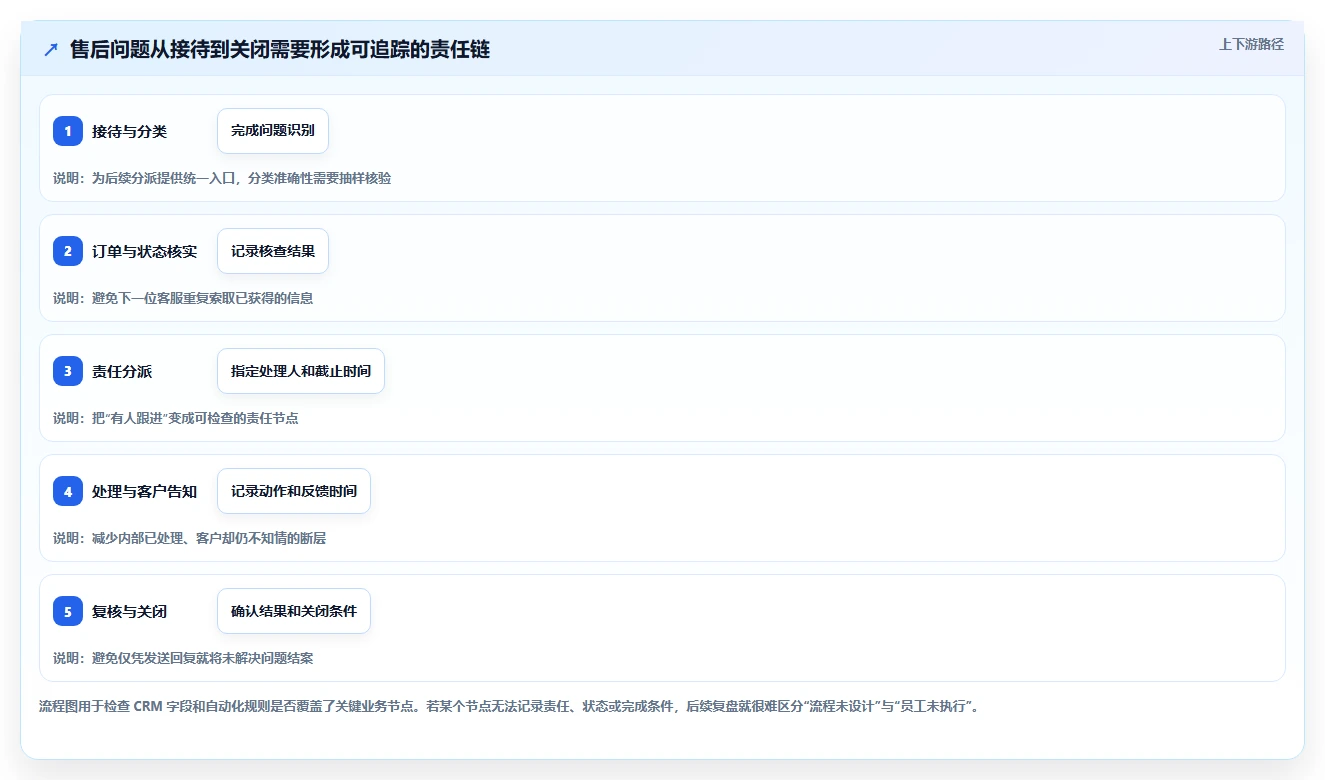Click the note 减少内部已处理、客户却仍不知情的断层

coord(190,538)
